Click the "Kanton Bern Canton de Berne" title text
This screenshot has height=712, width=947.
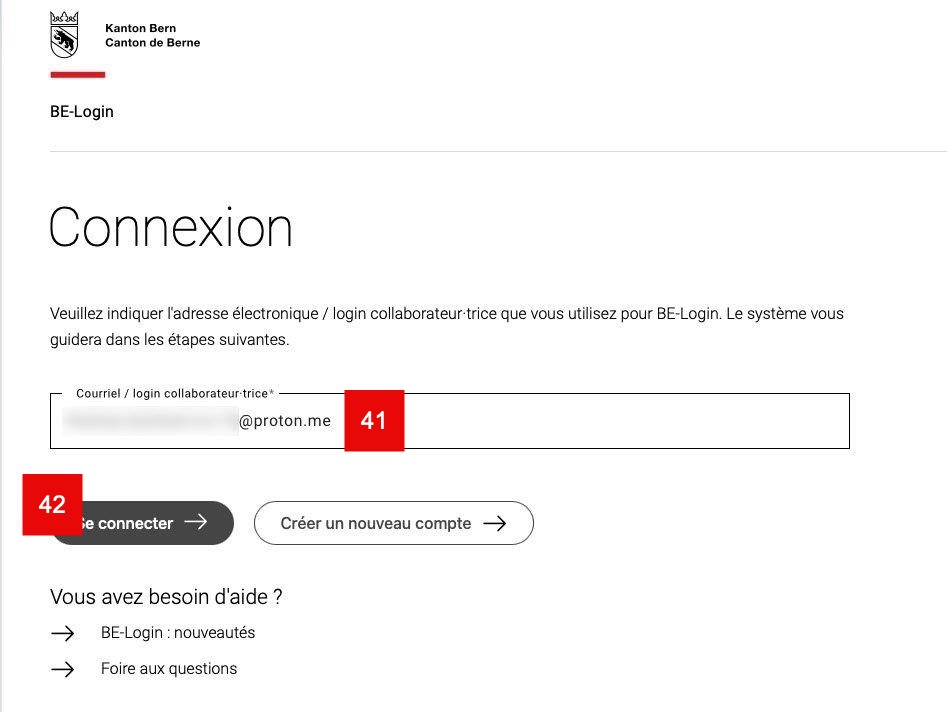click(152, 36)
